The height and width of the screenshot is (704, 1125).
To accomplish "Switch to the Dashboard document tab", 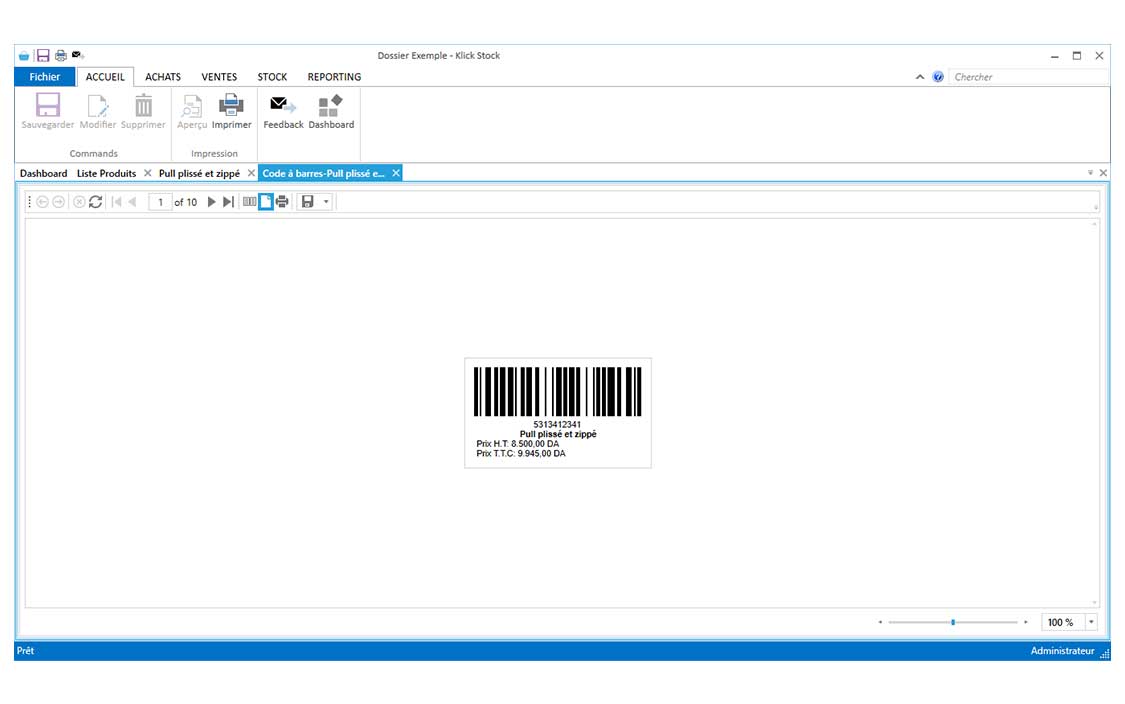I will click(x=43, y=174).
